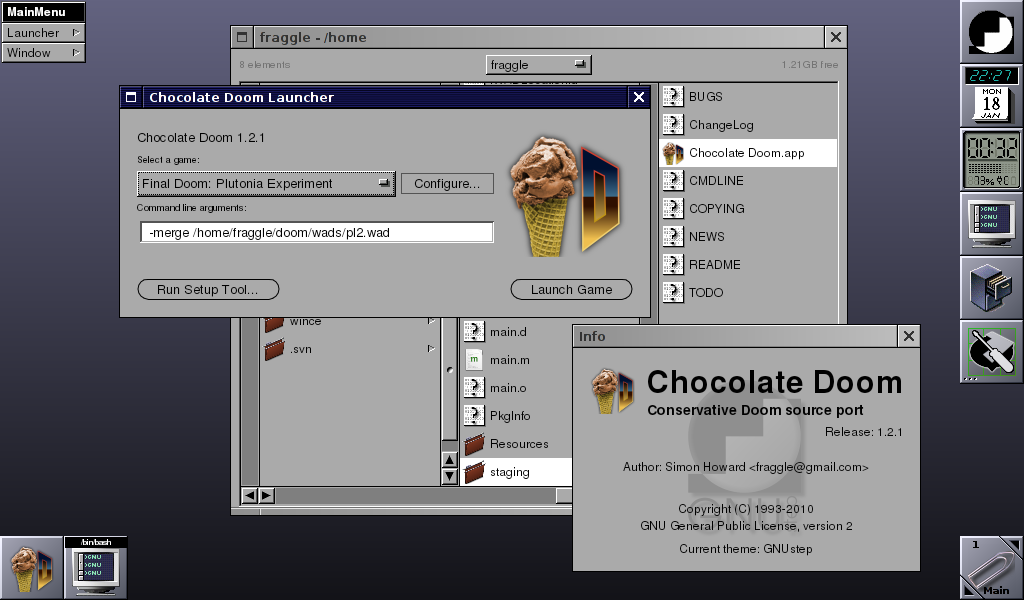The height and width of the screenshot is (600, 1024).
Task: Click the 'Release: 1.2.1' text
Action: (x=863, y=432)
